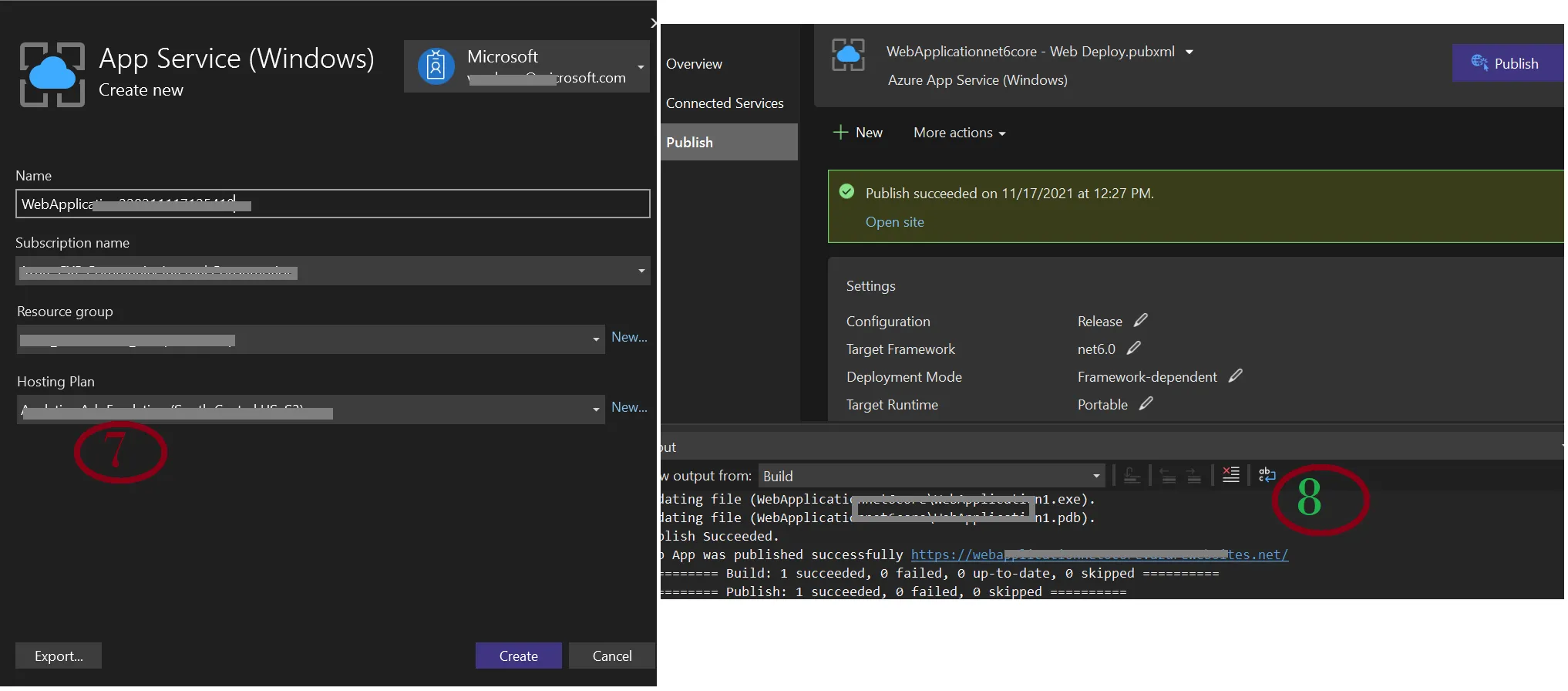
Task: Edit the Framework-dependent Deployment Mode pencil icon
Action: 1235,376
